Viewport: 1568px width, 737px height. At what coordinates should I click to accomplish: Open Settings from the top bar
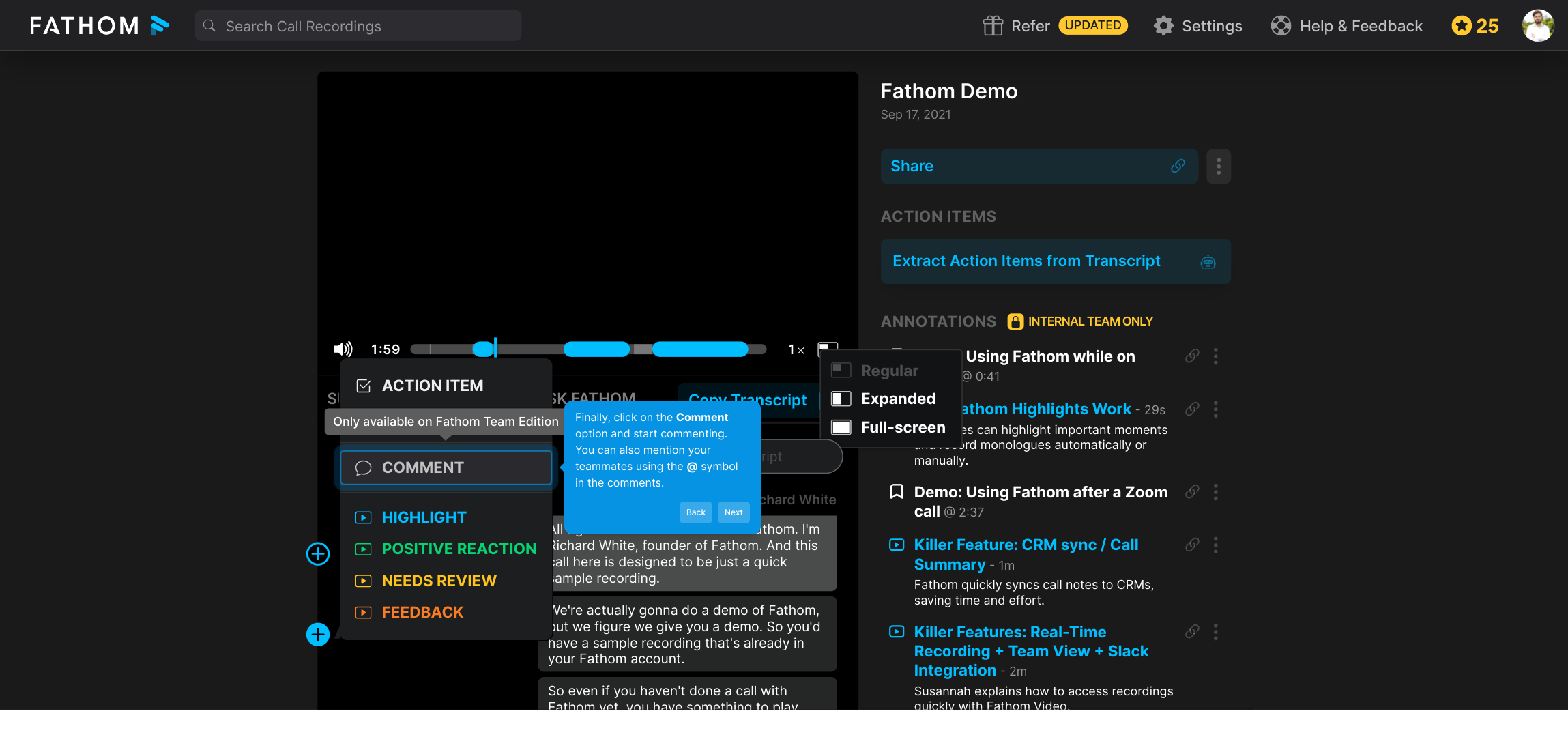coord(1198,26)
